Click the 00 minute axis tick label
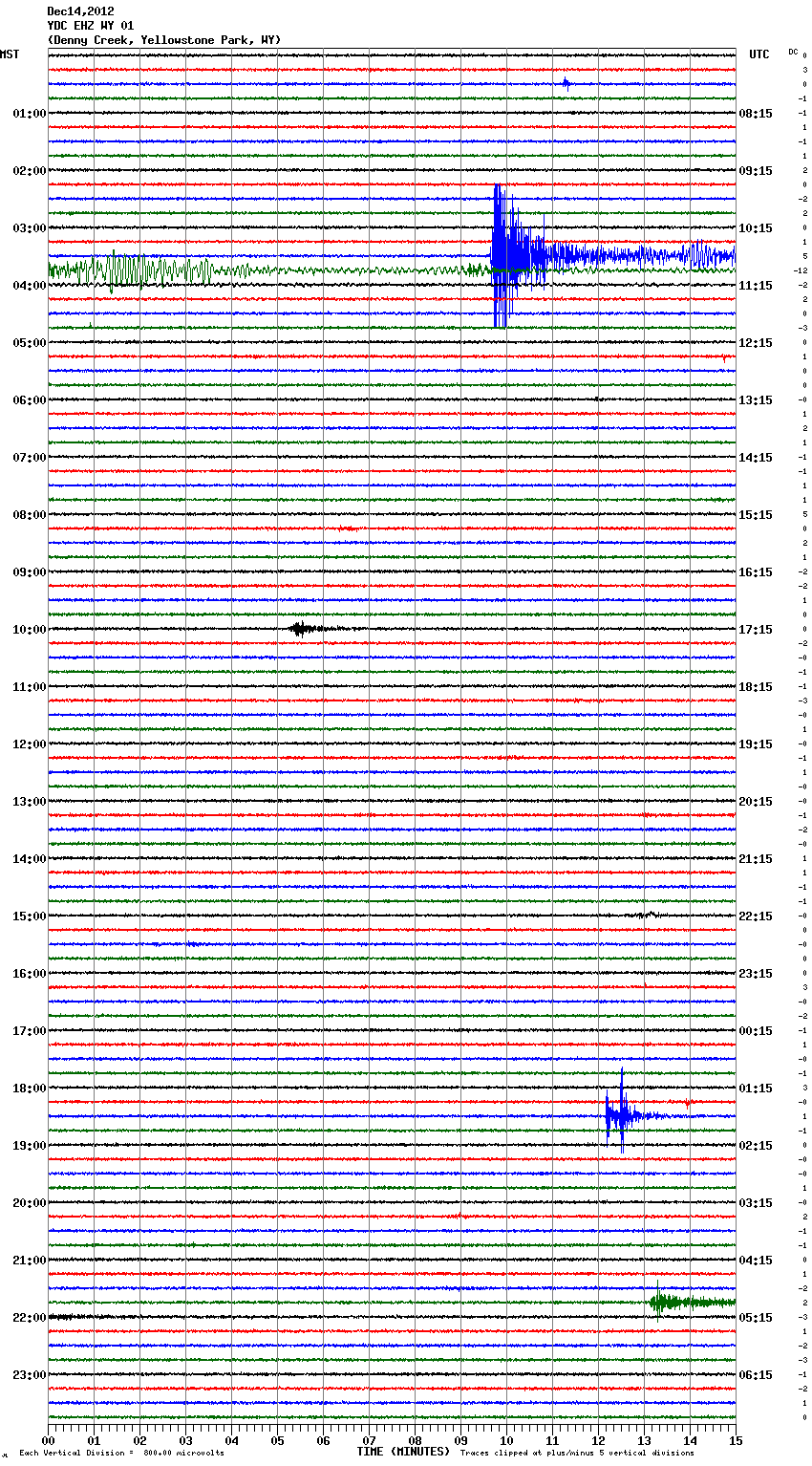The width and height of the screenshot is (812, 1466). 48,1440
